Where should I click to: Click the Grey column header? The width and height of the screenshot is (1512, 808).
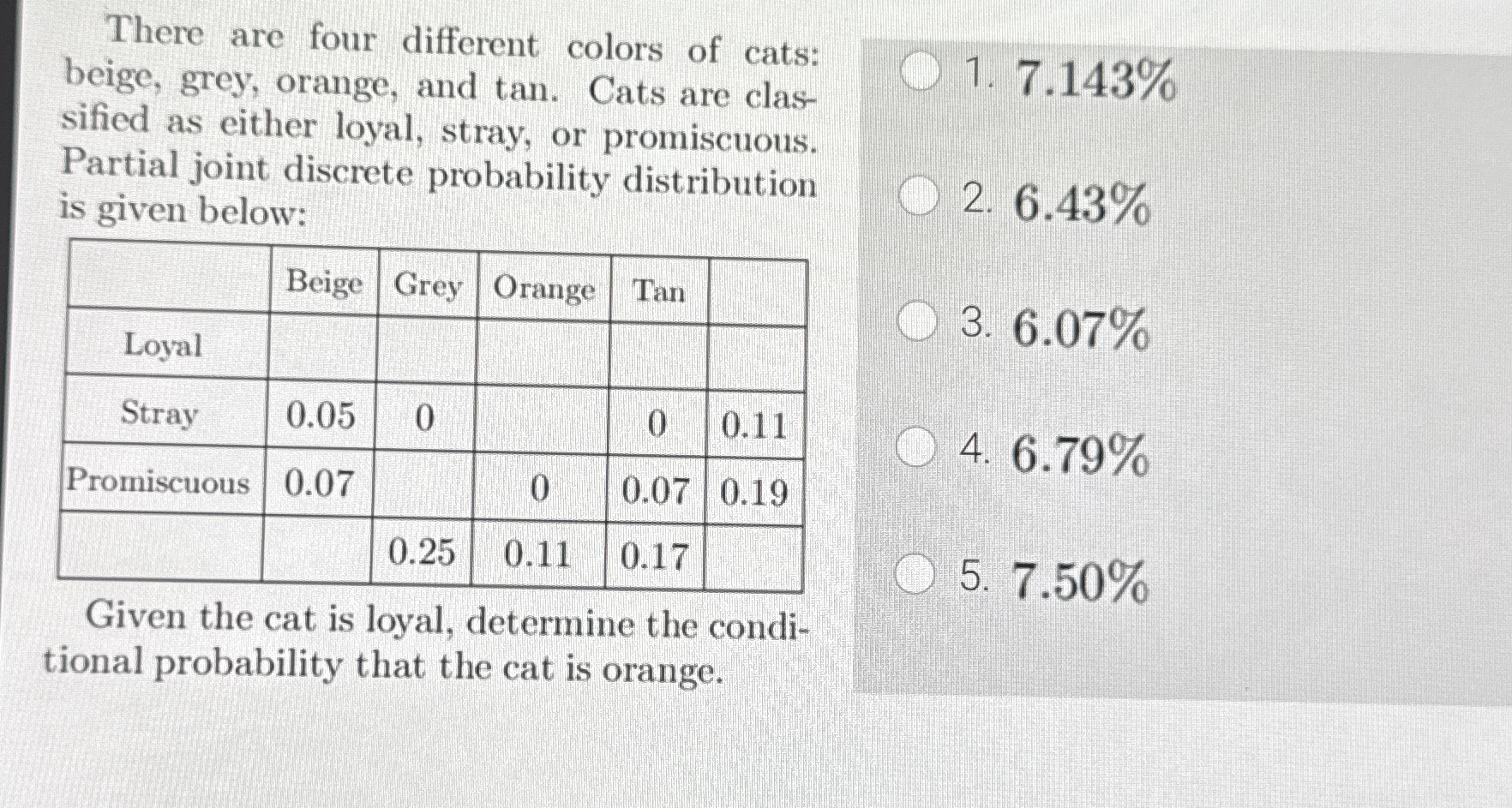click(x=429, y=285)
